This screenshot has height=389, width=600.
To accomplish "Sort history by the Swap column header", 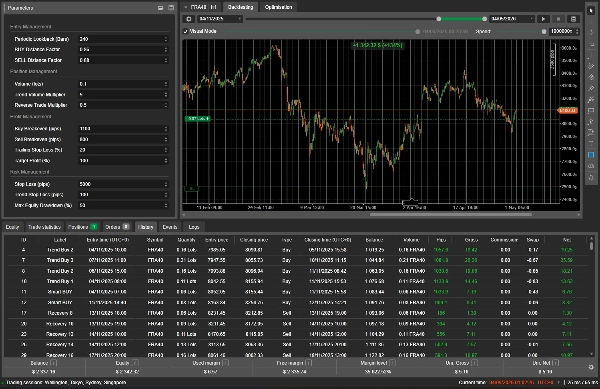I will coord(532,240).
